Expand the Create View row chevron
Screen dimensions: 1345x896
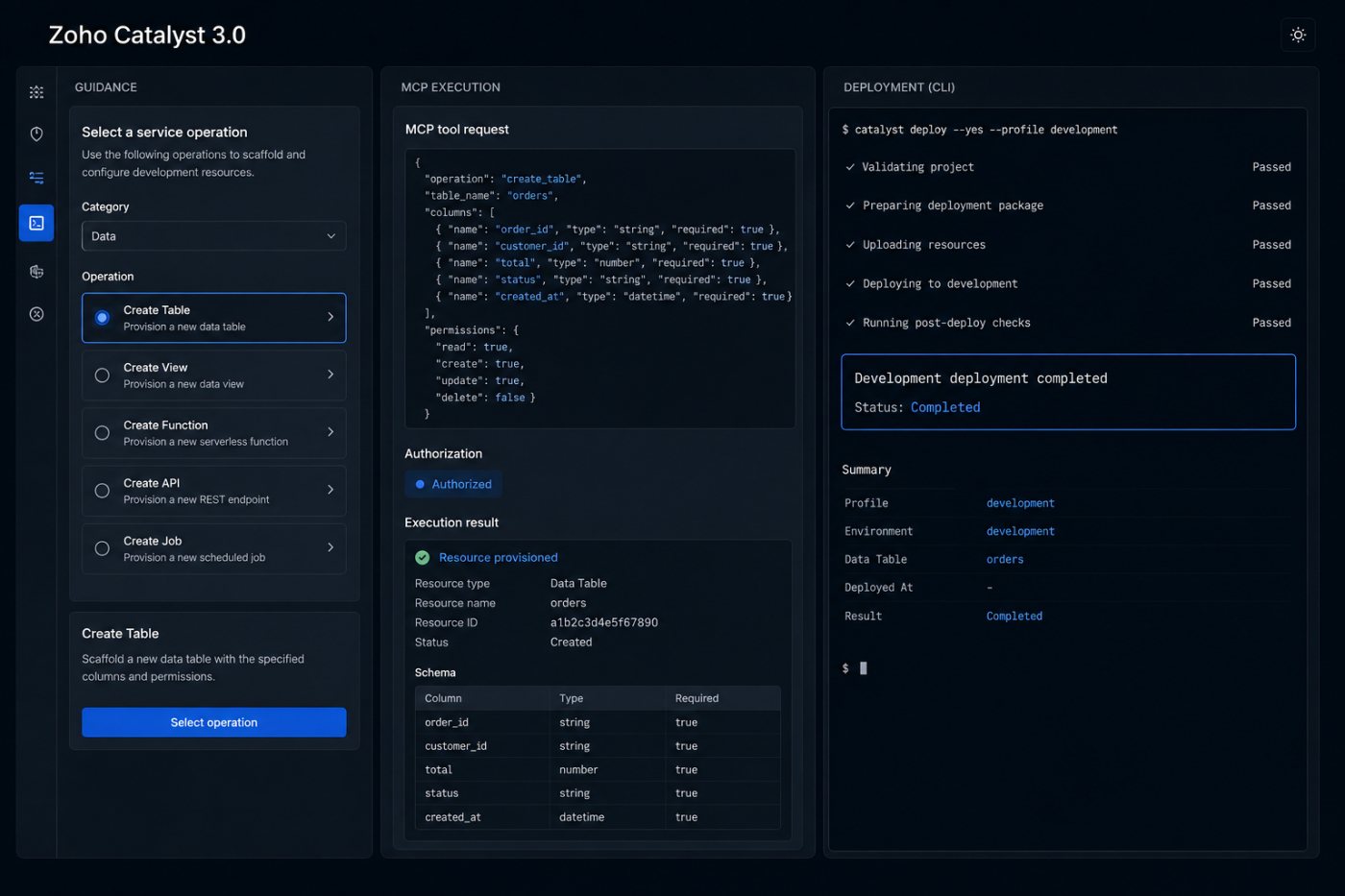(330, 375)
